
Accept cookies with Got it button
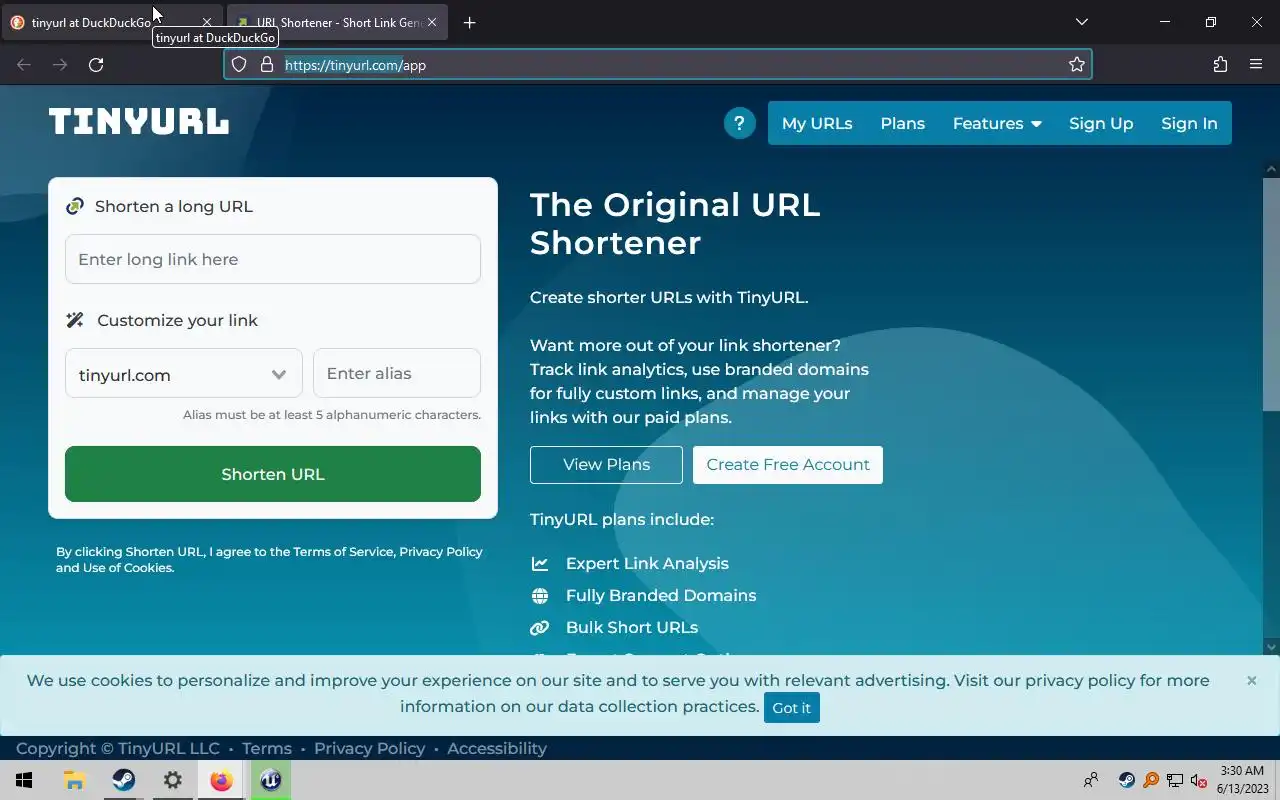(x=791, y=707)
